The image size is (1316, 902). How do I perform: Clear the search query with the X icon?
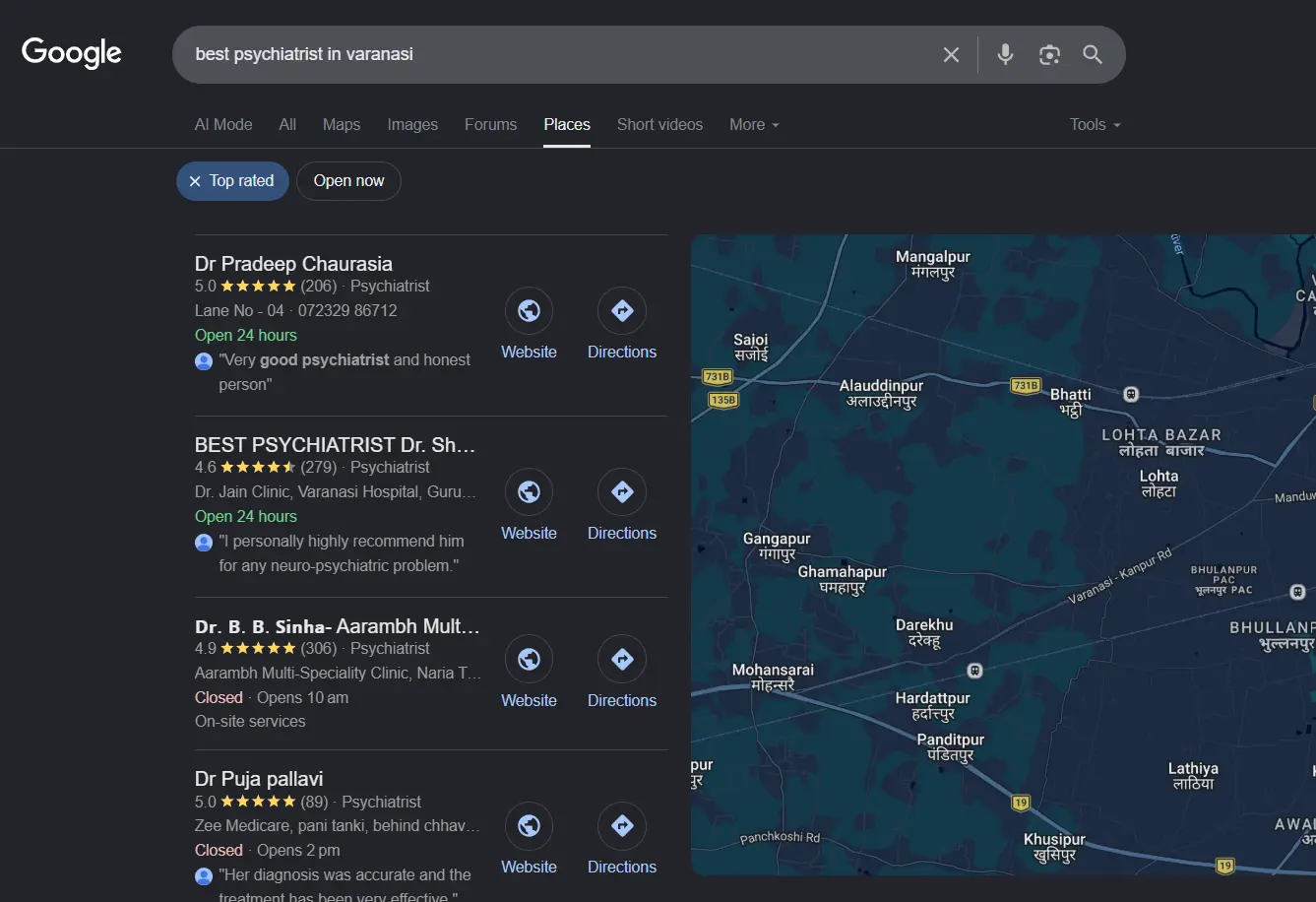pos(951,54)
